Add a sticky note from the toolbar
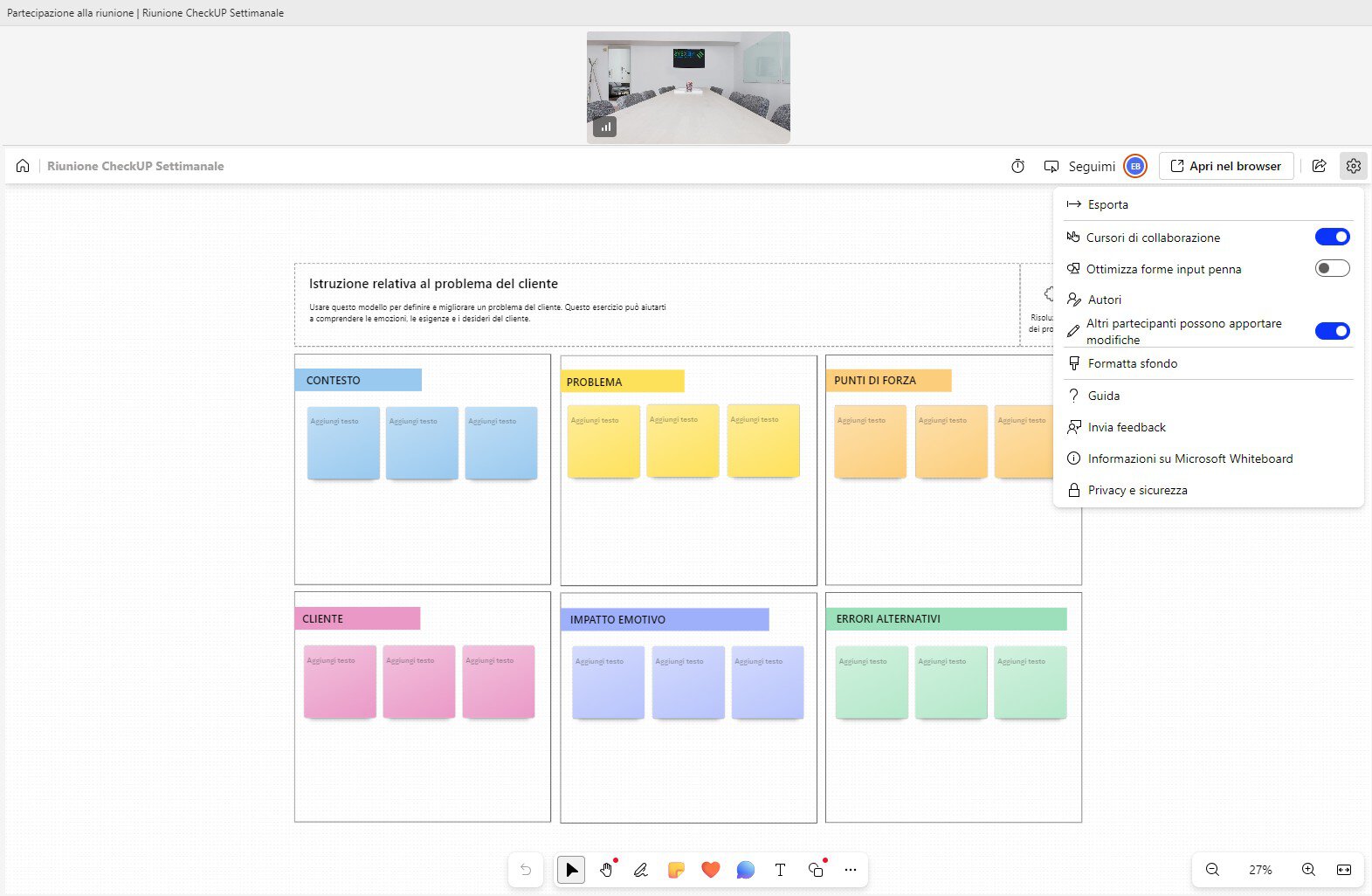 pyautogui.click(x=676, y=870)
